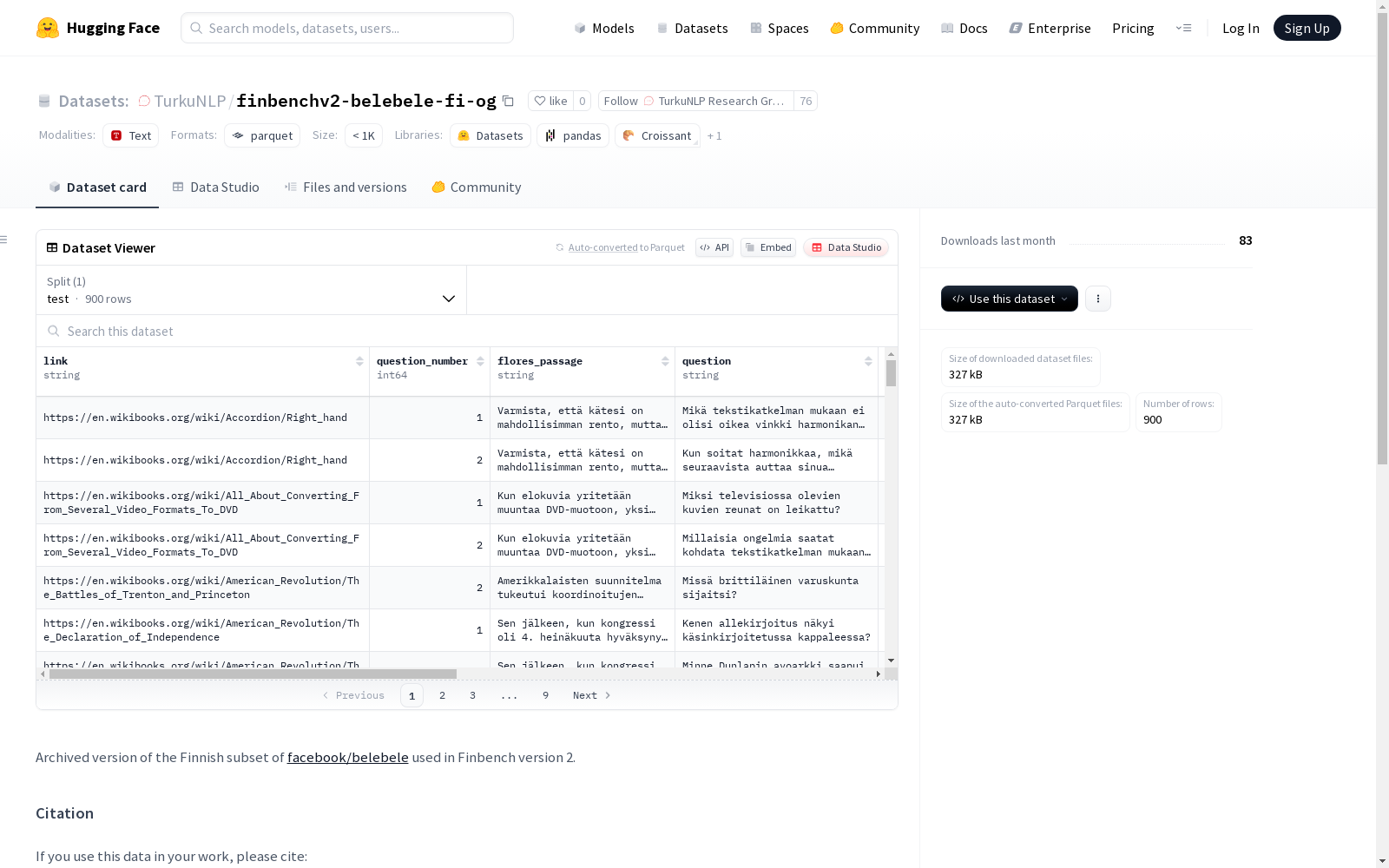Click the horizontal scrollbar left arrow
Viewport: 1389px width, 868px height.
coord(43,674)
